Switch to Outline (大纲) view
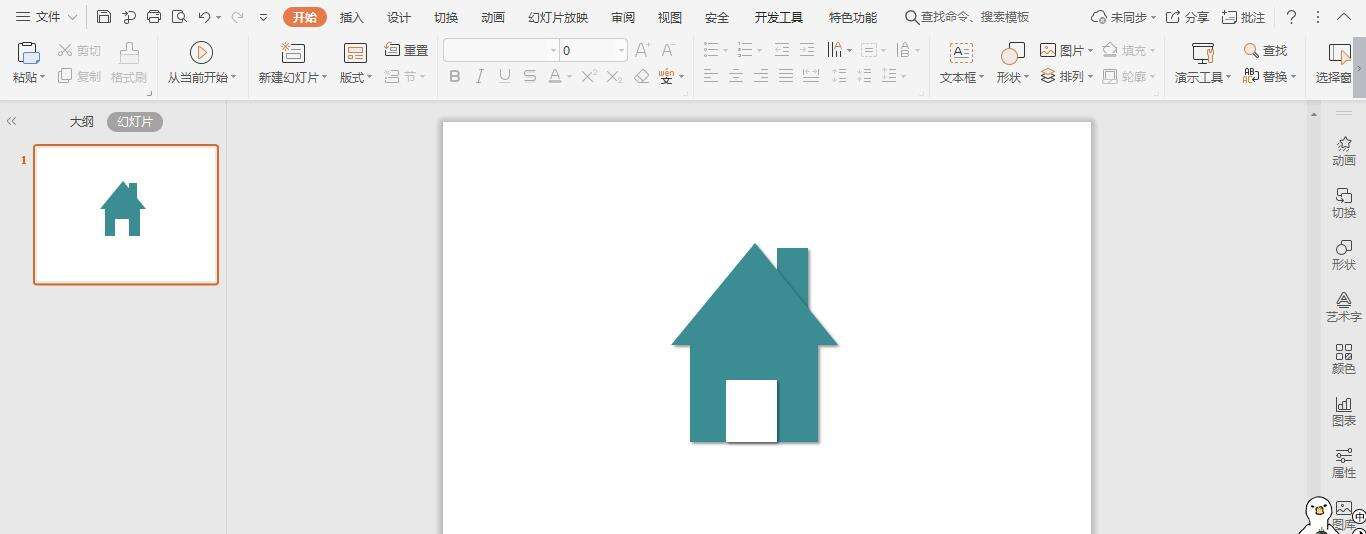Viewport: 1366px width, 534px height. coord(82,122)
